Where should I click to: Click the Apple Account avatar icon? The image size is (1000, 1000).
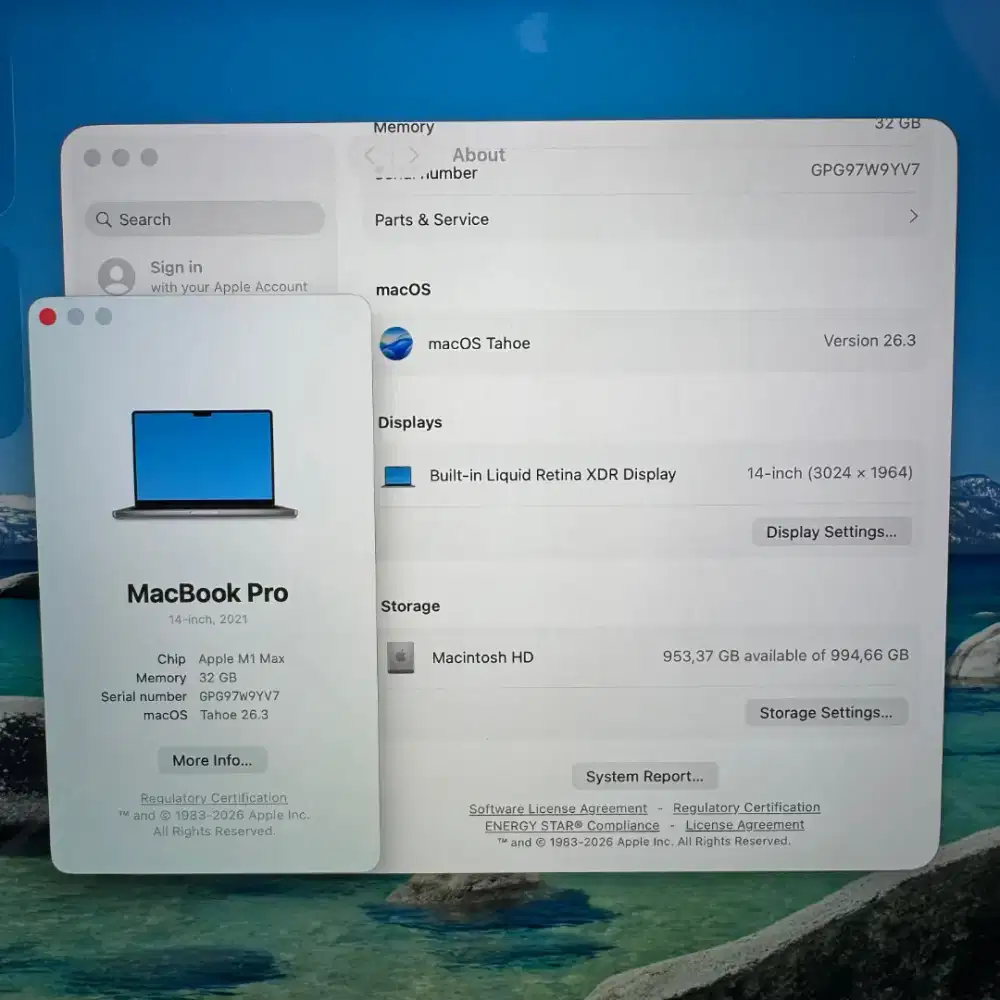point(117,277)
